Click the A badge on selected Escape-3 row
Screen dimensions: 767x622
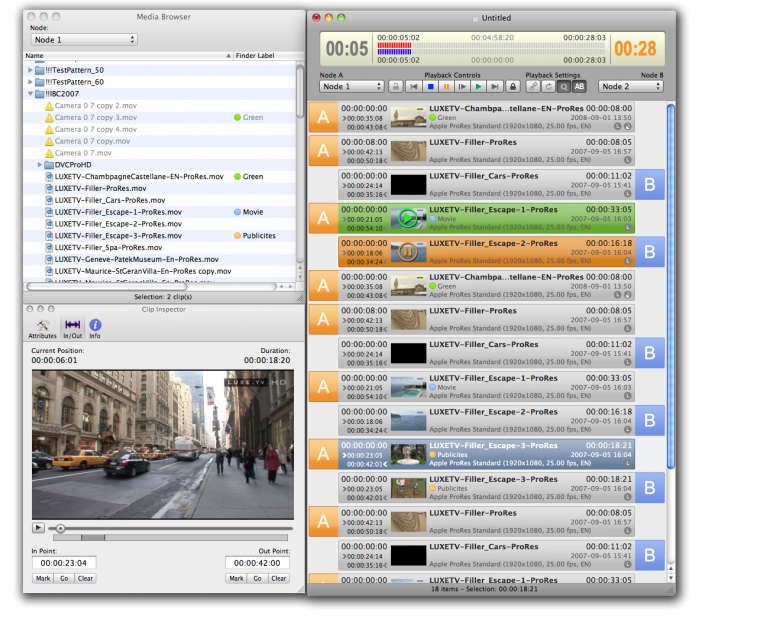coord(323,454)
